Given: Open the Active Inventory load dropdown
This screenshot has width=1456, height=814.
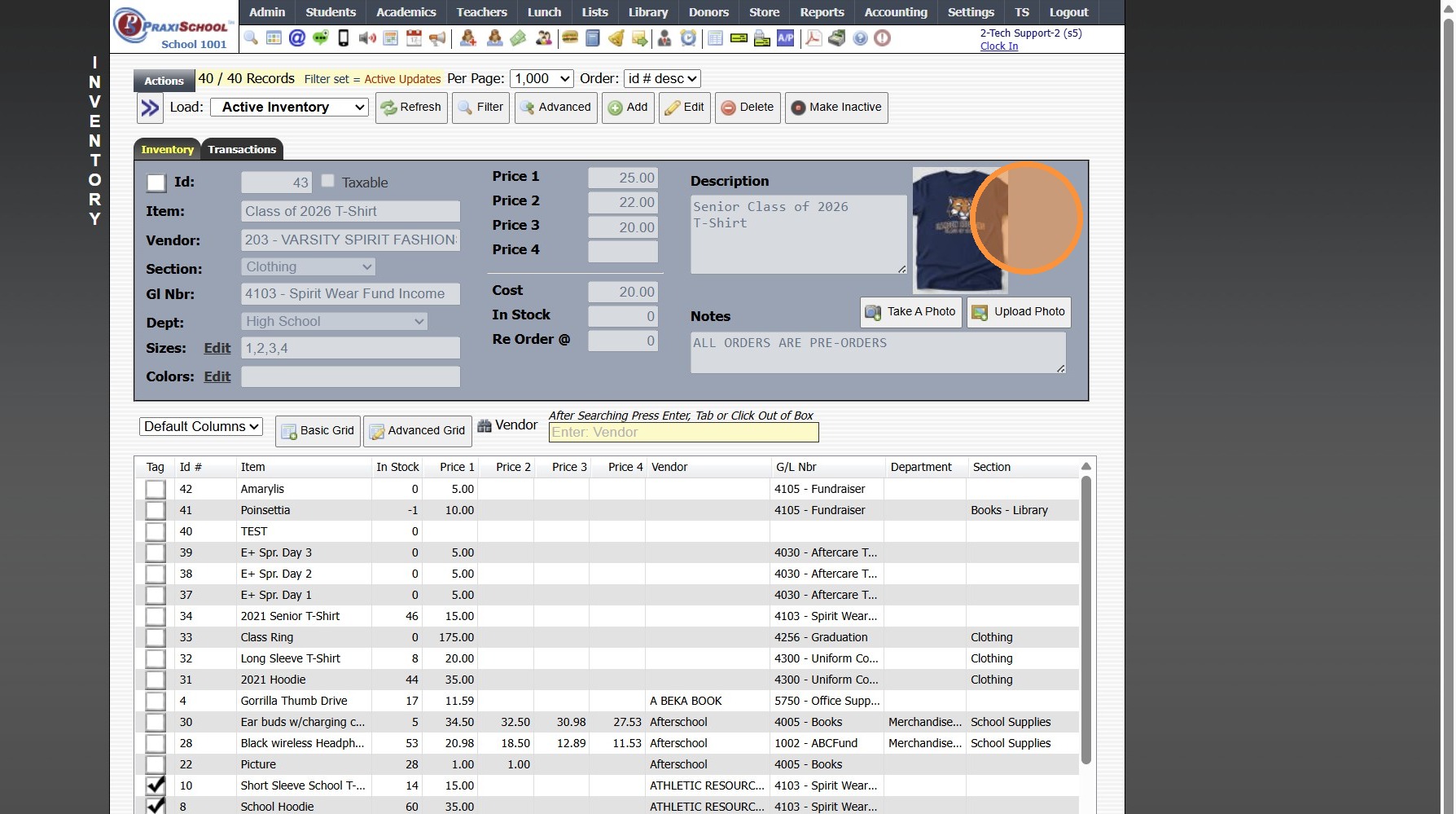Looking at the screenshot, I should point(289,108).
